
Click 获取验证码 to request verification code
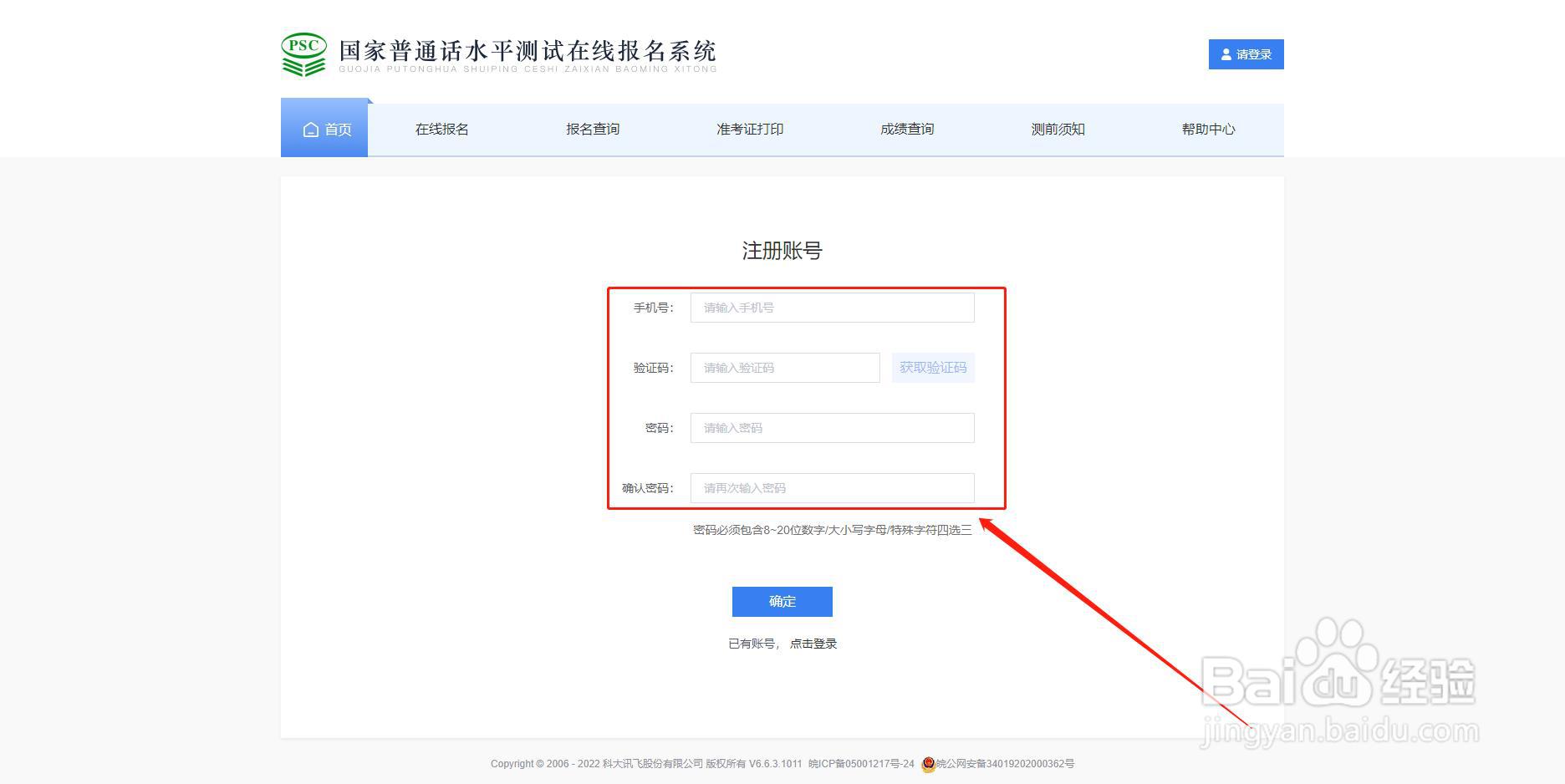(x=933, y=367)
